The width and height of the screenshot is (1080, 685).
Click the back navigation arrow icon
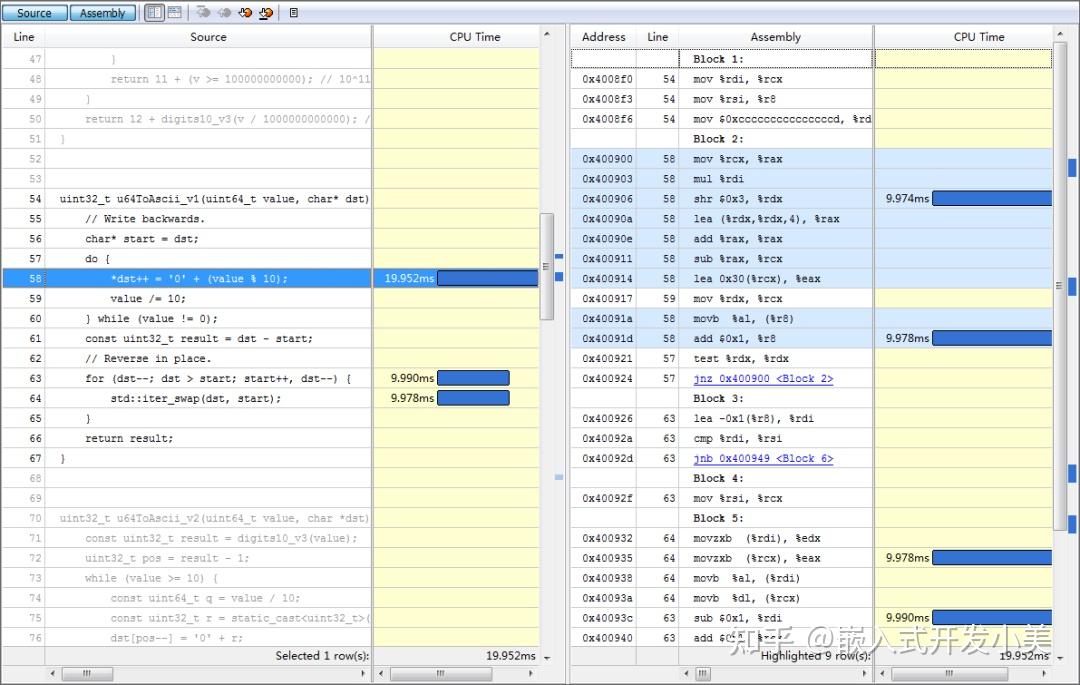coord(203,12)
